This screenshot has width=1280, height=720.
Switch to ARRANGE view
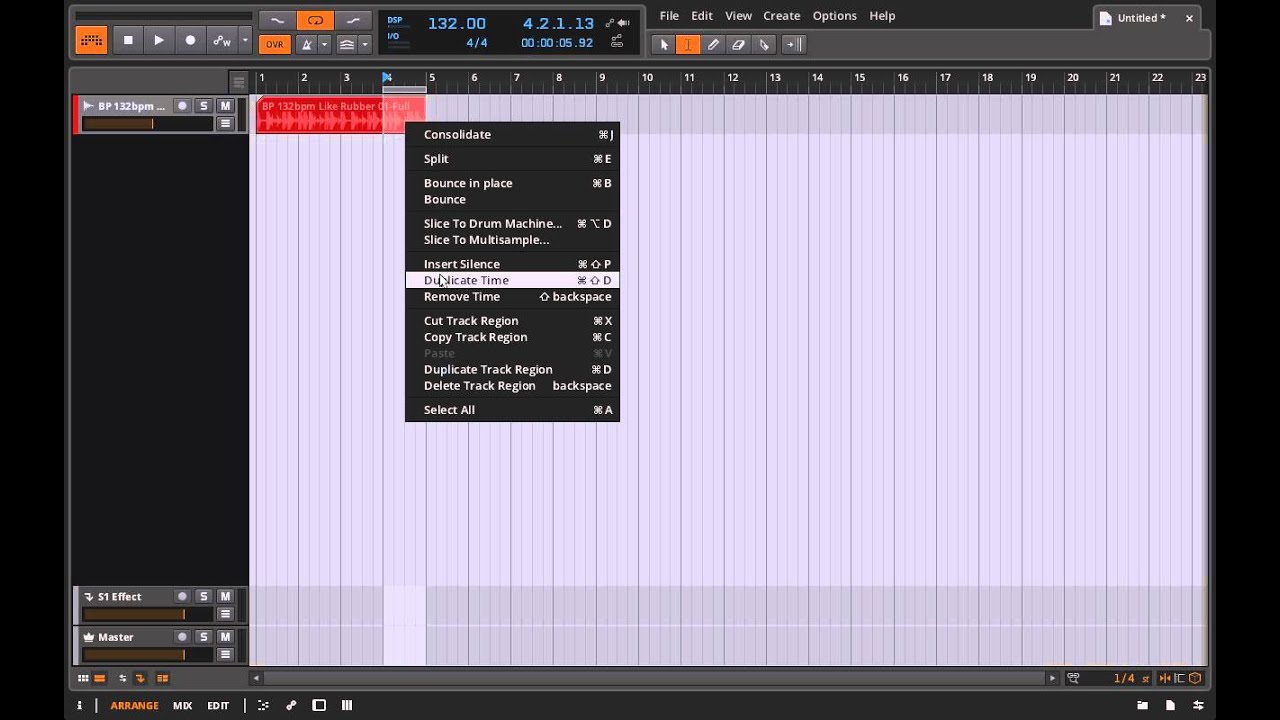coord(134,705)
